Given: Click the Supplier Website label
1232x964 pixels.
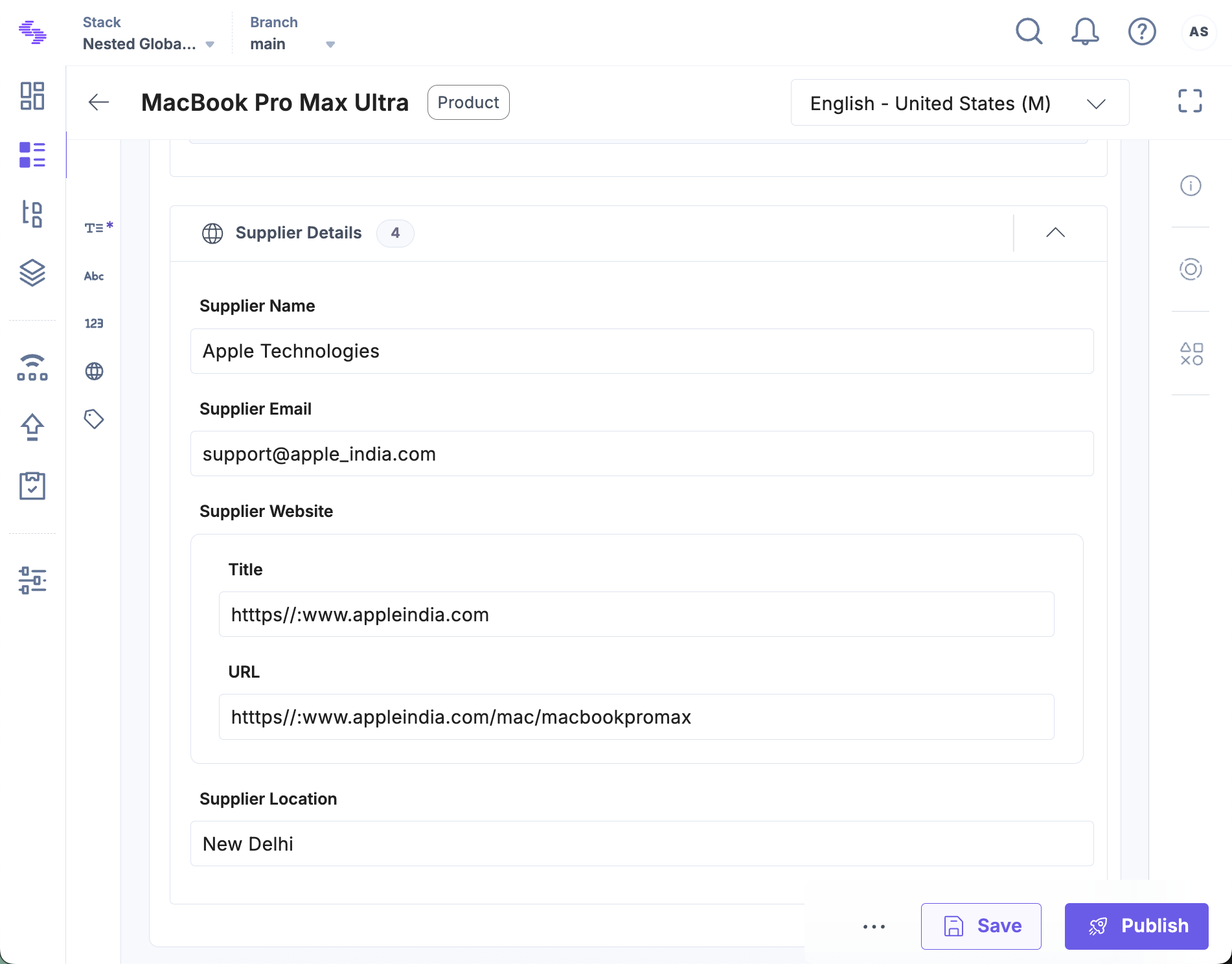Looking at the screenshot, I should (x=266, y=511).
